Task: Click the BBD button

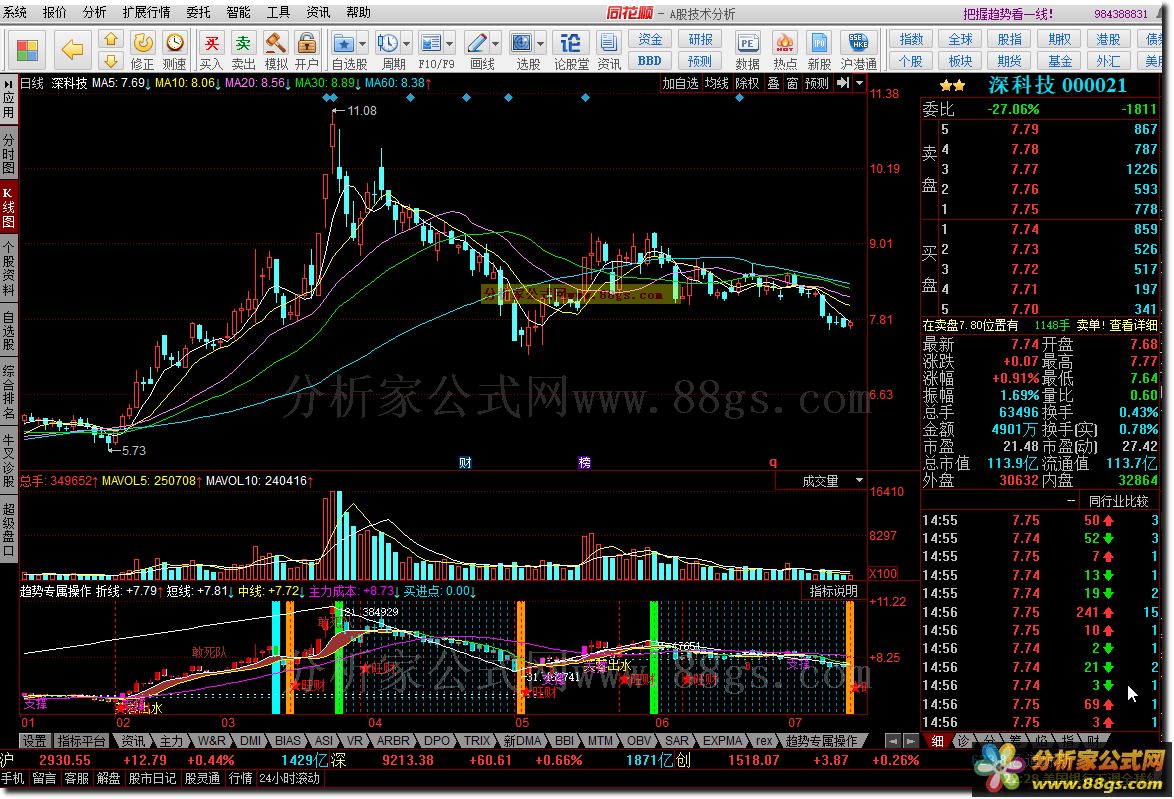Action: coord(649,61)
